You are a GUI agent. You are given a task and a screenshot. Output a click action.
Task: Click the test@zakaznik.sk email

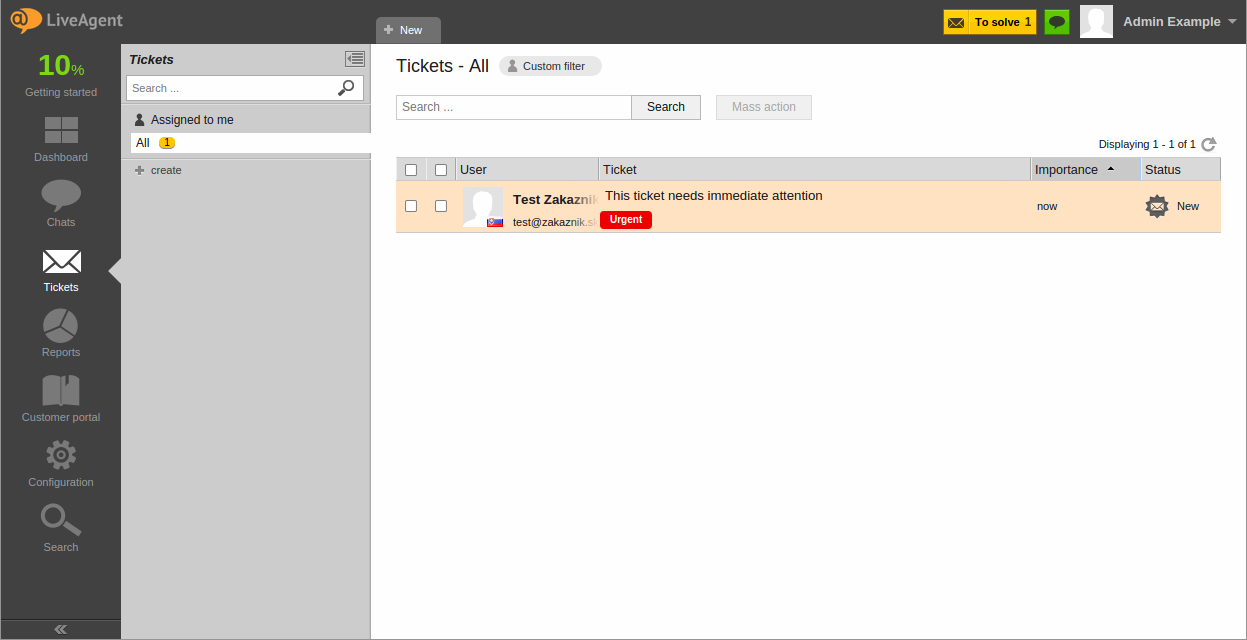pos(555,222)
